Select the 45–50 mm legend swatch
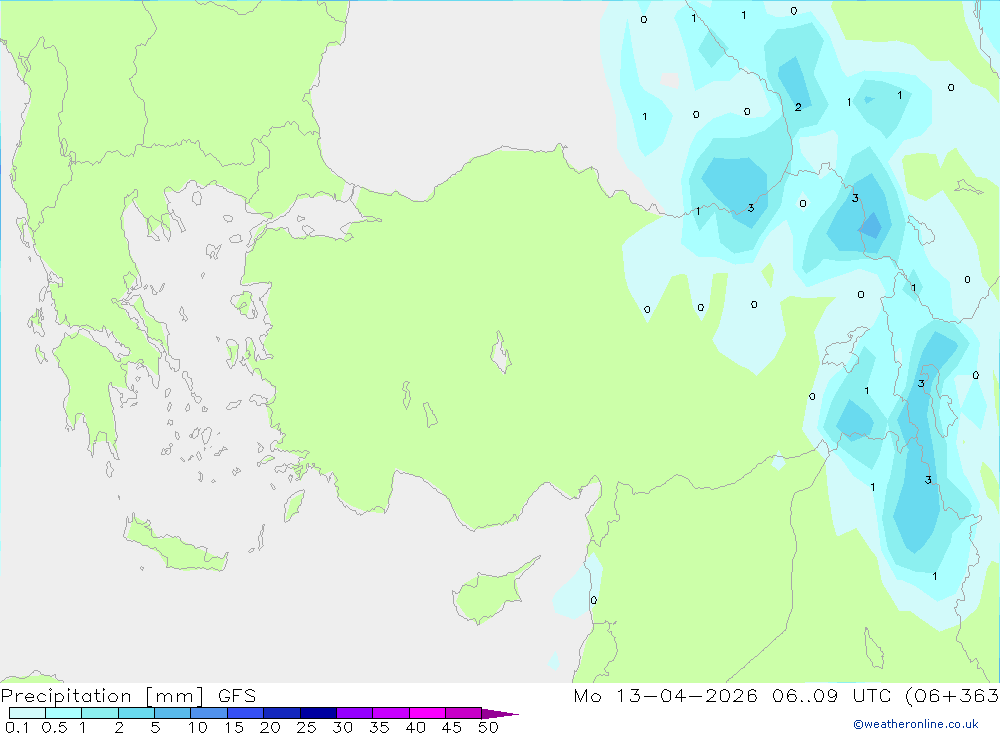 pos(464,713)
